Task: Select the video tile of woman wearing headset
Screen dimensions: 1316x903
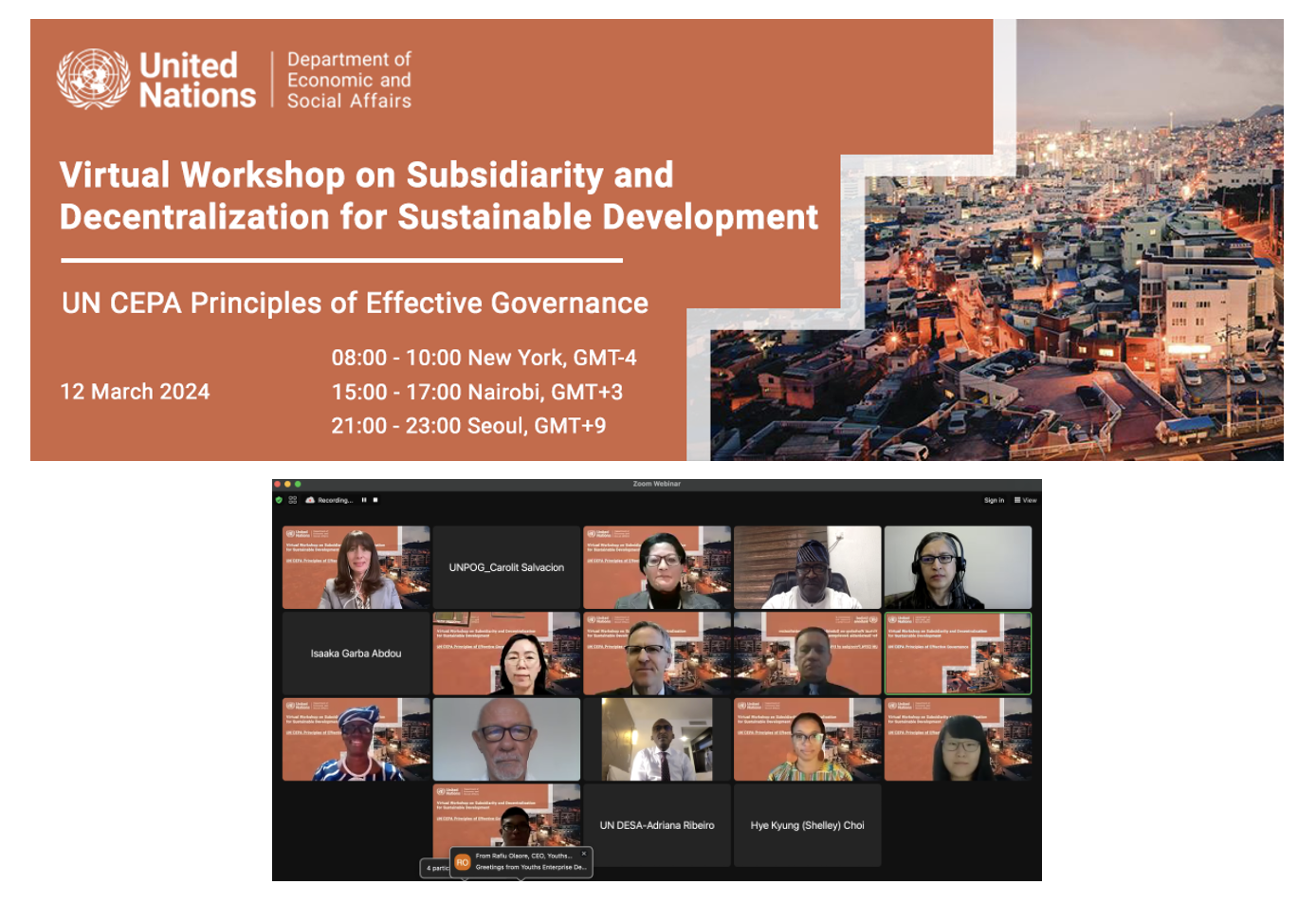Action: [958, 567]
